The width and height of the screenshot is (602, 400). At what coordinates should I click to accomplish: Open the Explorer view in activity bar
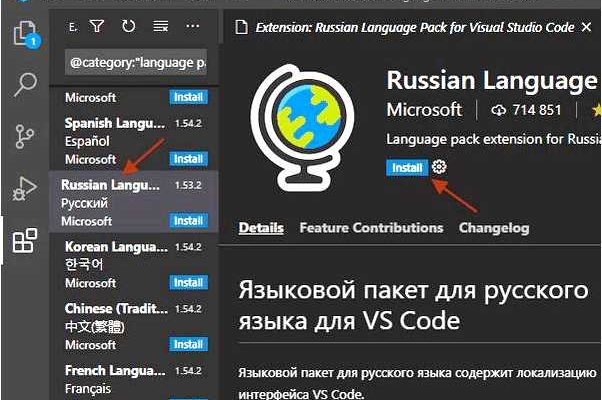25,33
